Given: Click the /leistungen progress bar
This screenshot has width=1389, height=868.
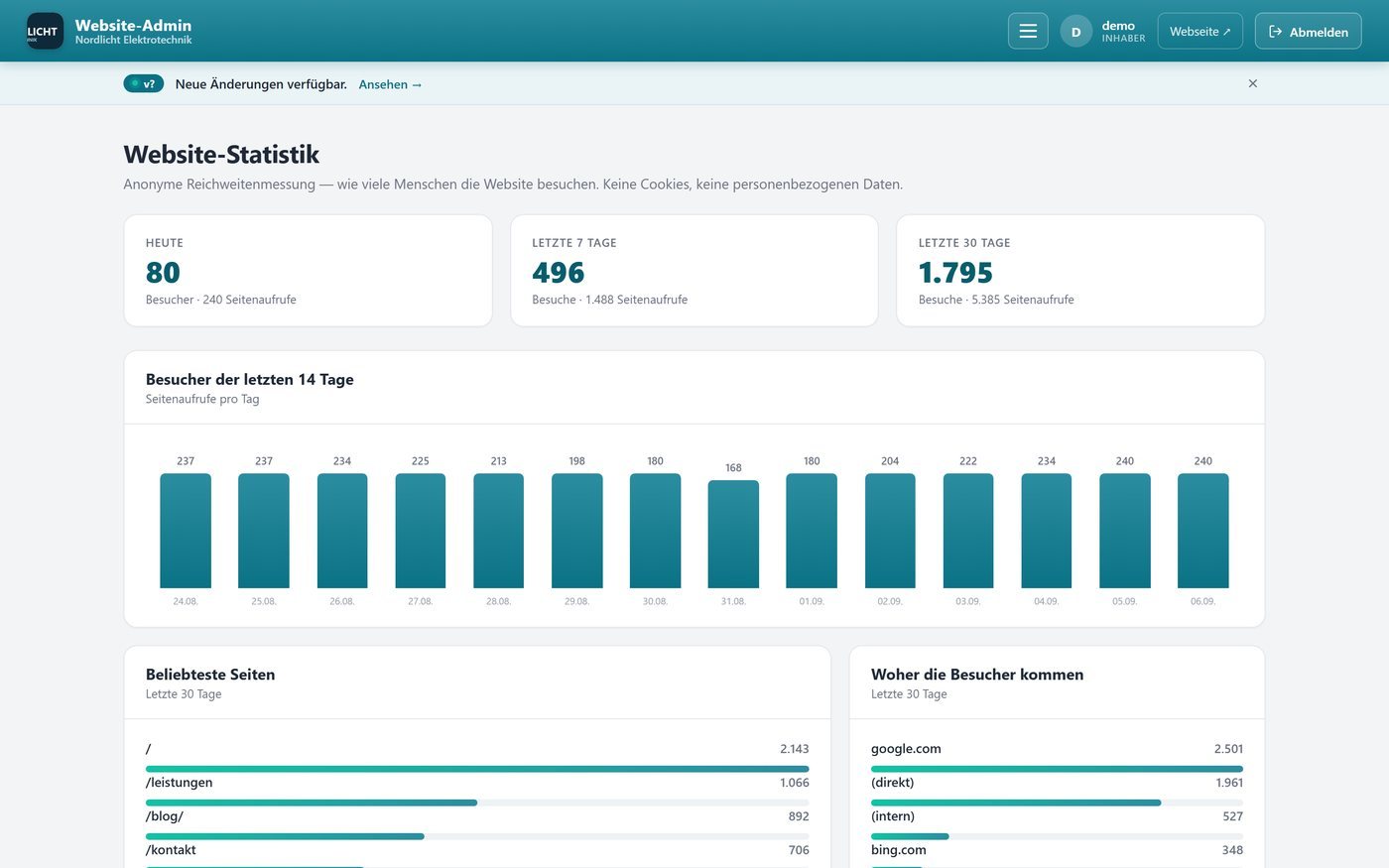Looking at the screenshot, I should pos(477,803).
